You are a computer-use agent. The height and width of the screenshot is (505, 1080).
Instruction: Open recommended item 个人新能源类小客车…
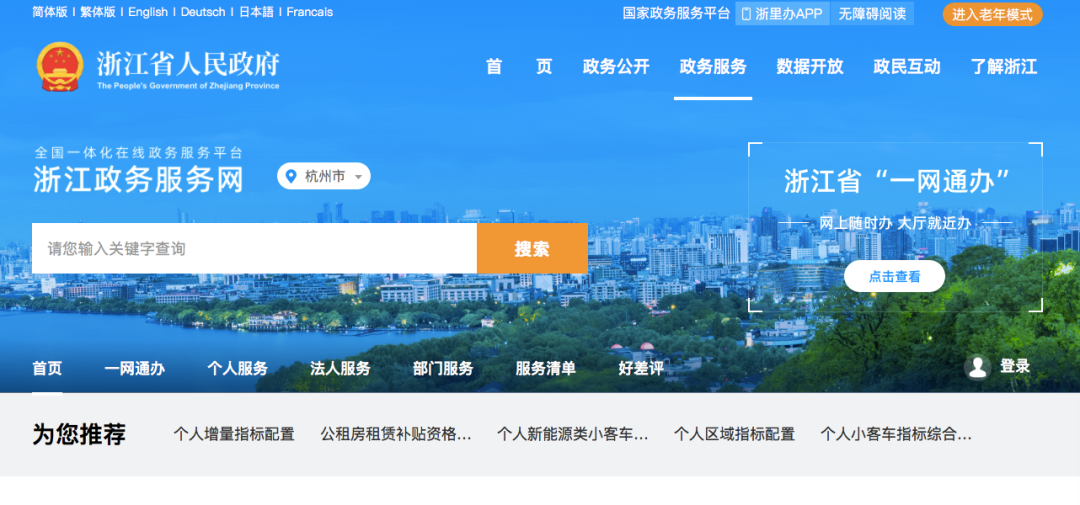(573, 434)
